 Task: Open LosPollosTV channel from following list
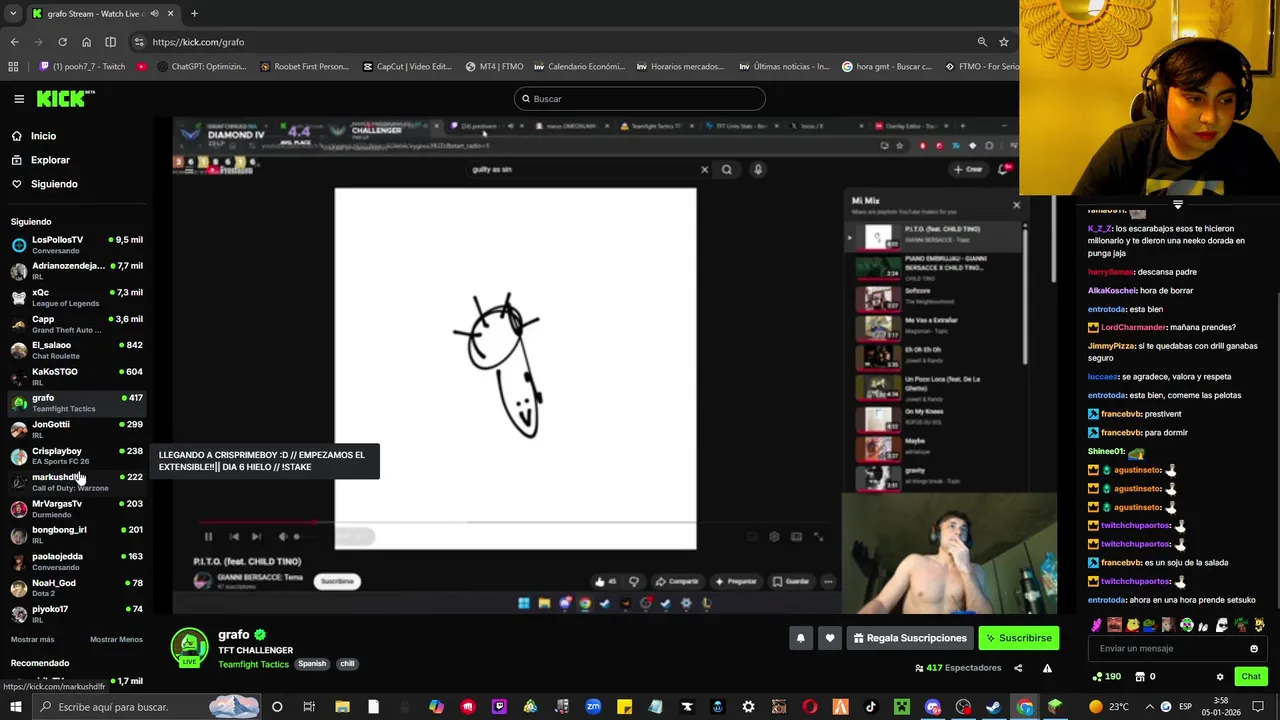(77, 245)
